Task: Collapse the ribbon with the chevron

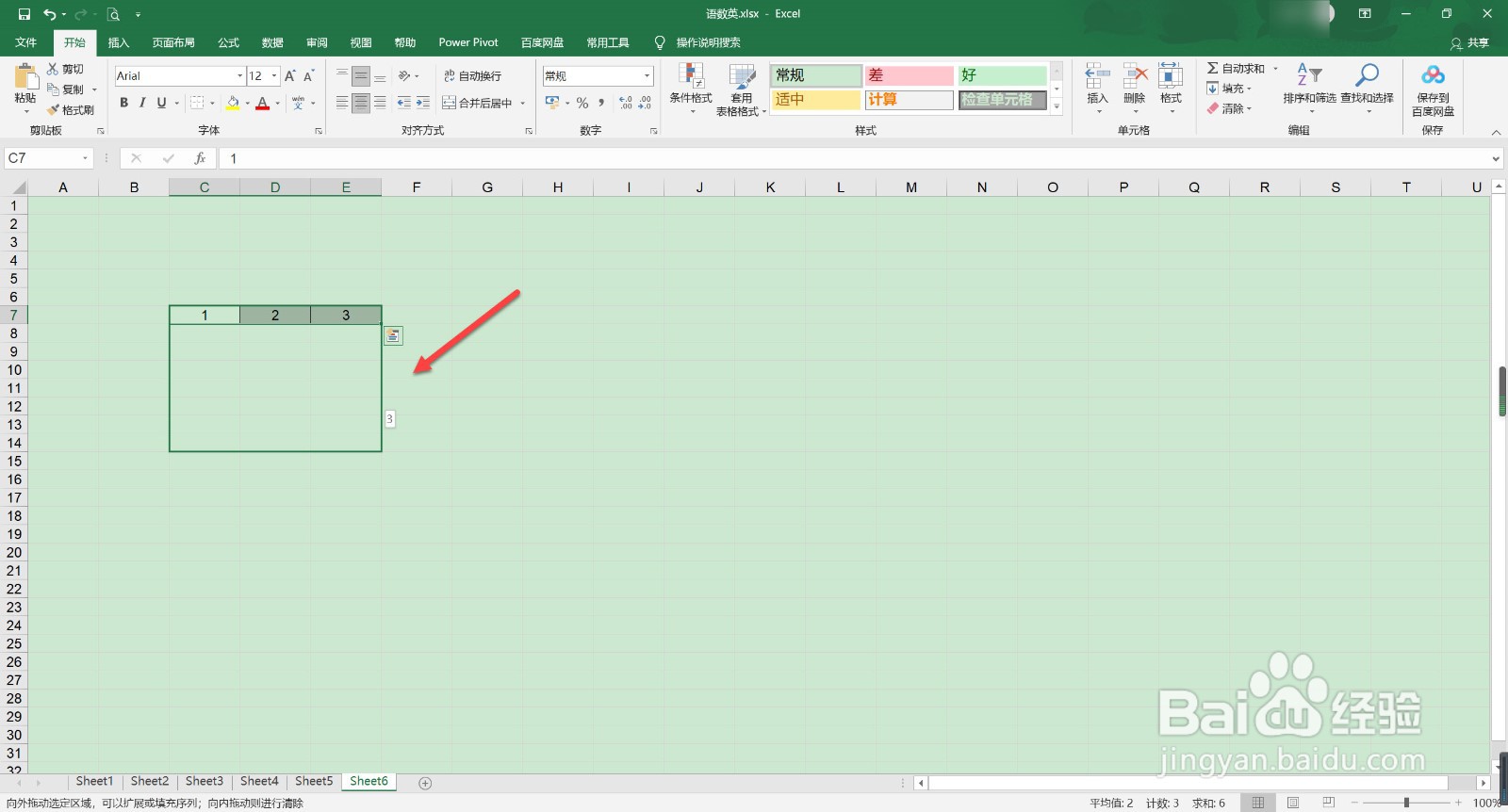Action: [1496, 132]
